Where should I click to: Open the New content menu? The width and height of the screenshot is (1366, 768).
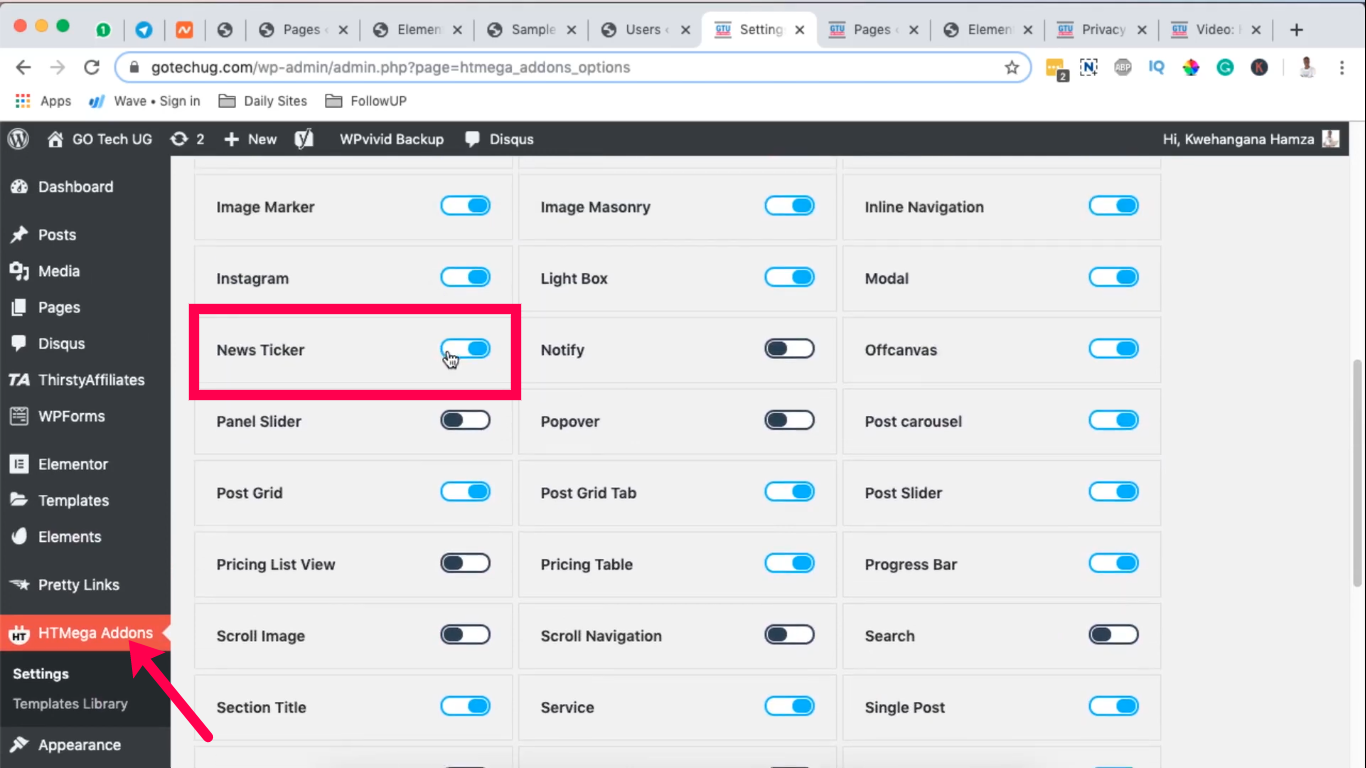click(x=250, y=139)
